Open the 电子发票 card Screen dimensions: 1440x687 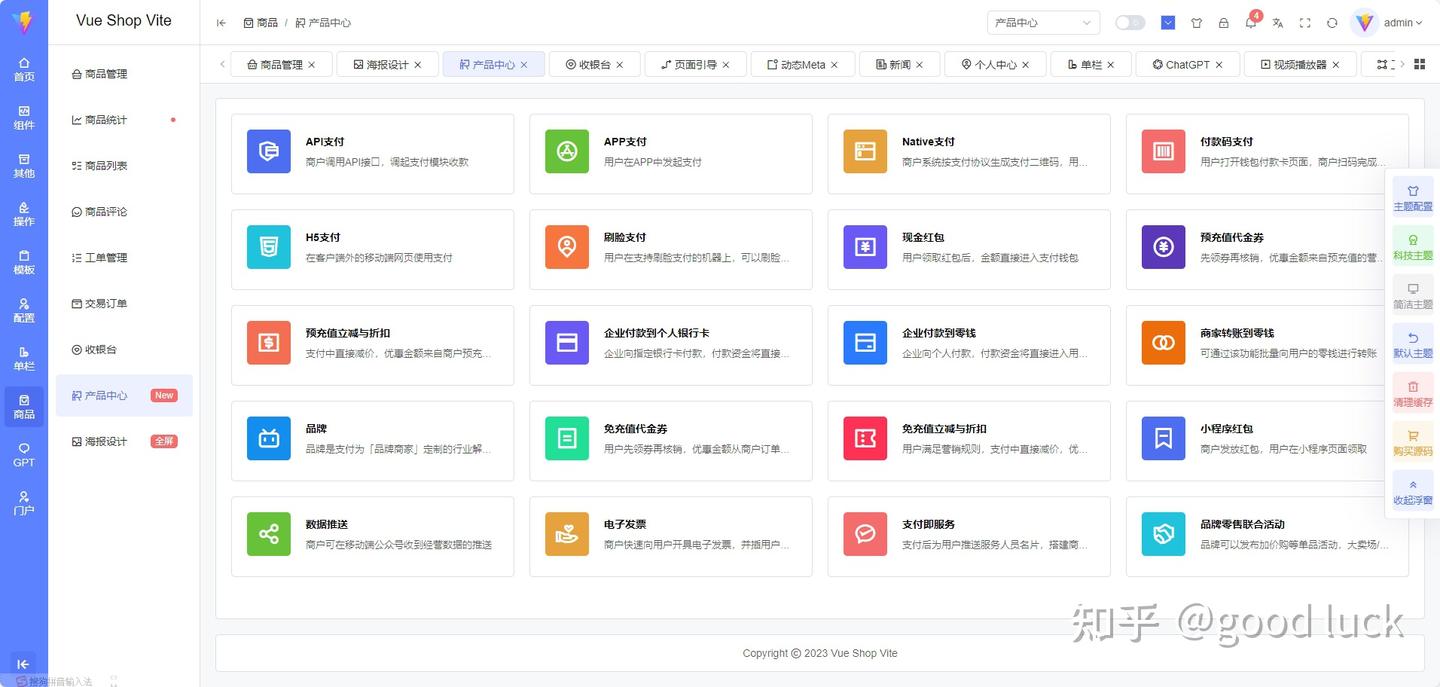pos(671,536)
